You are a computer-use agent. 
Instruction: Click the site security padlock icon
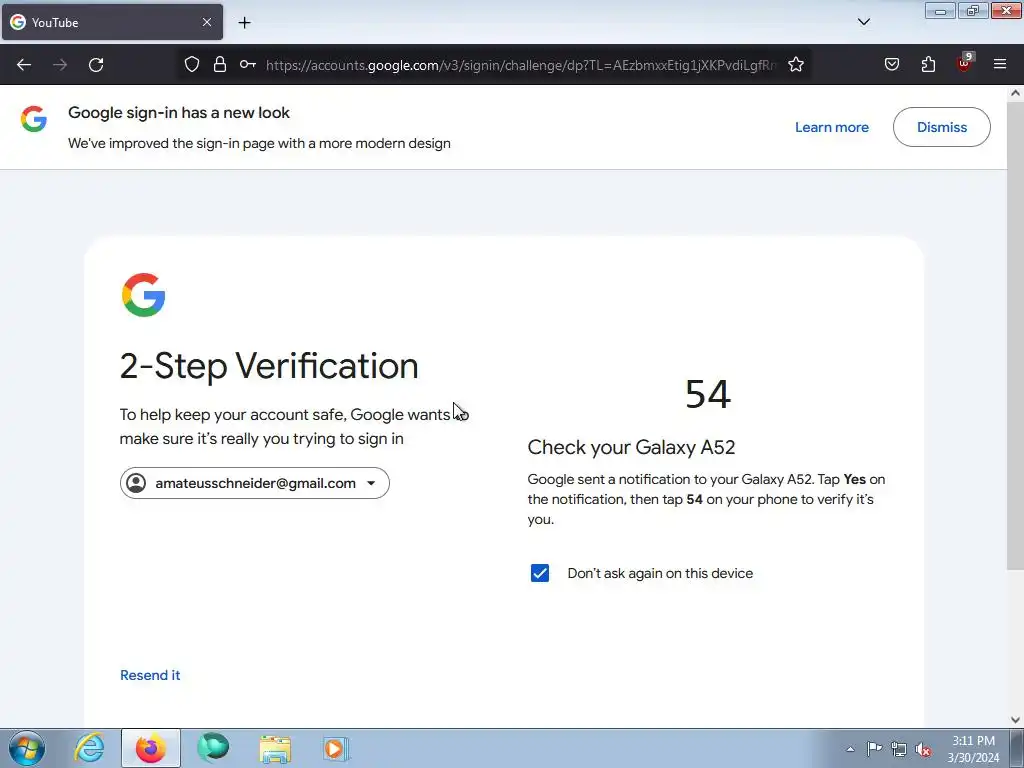[220, 64]
